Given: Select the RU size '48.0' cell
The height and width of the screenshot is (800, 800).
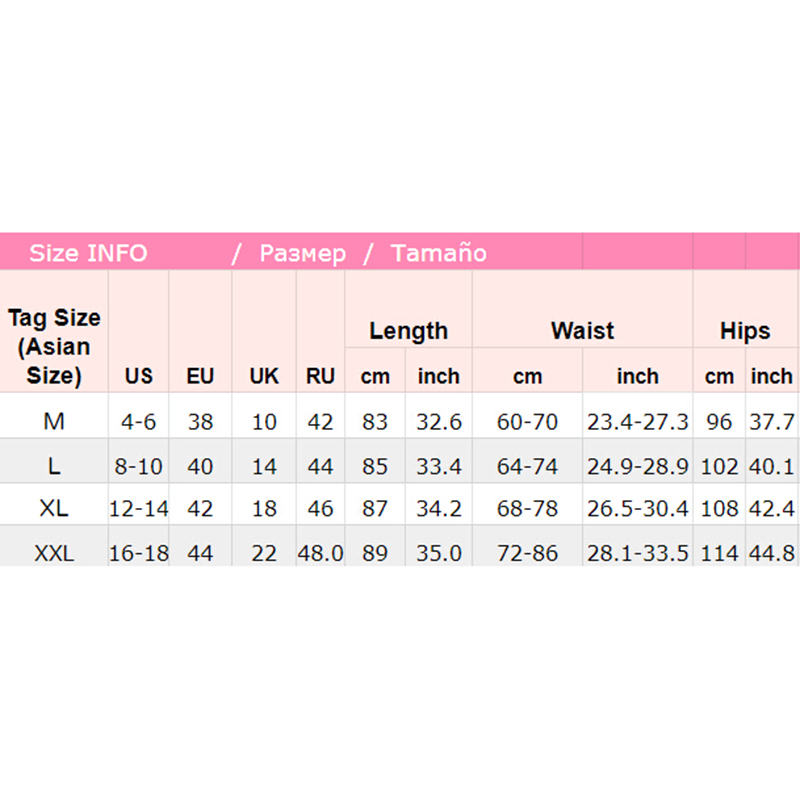Looking at the screenshot, I should (x=320, y=553).
